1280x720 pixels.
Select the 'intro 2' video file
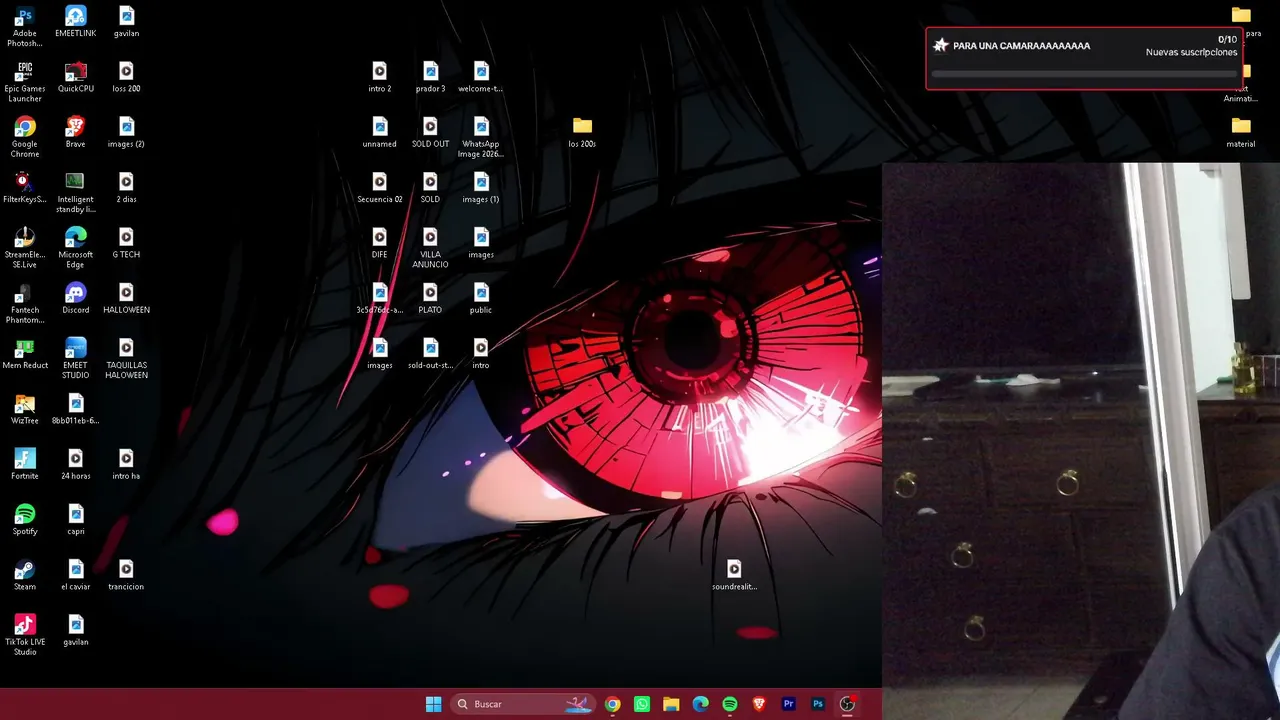tap(380, 77)
